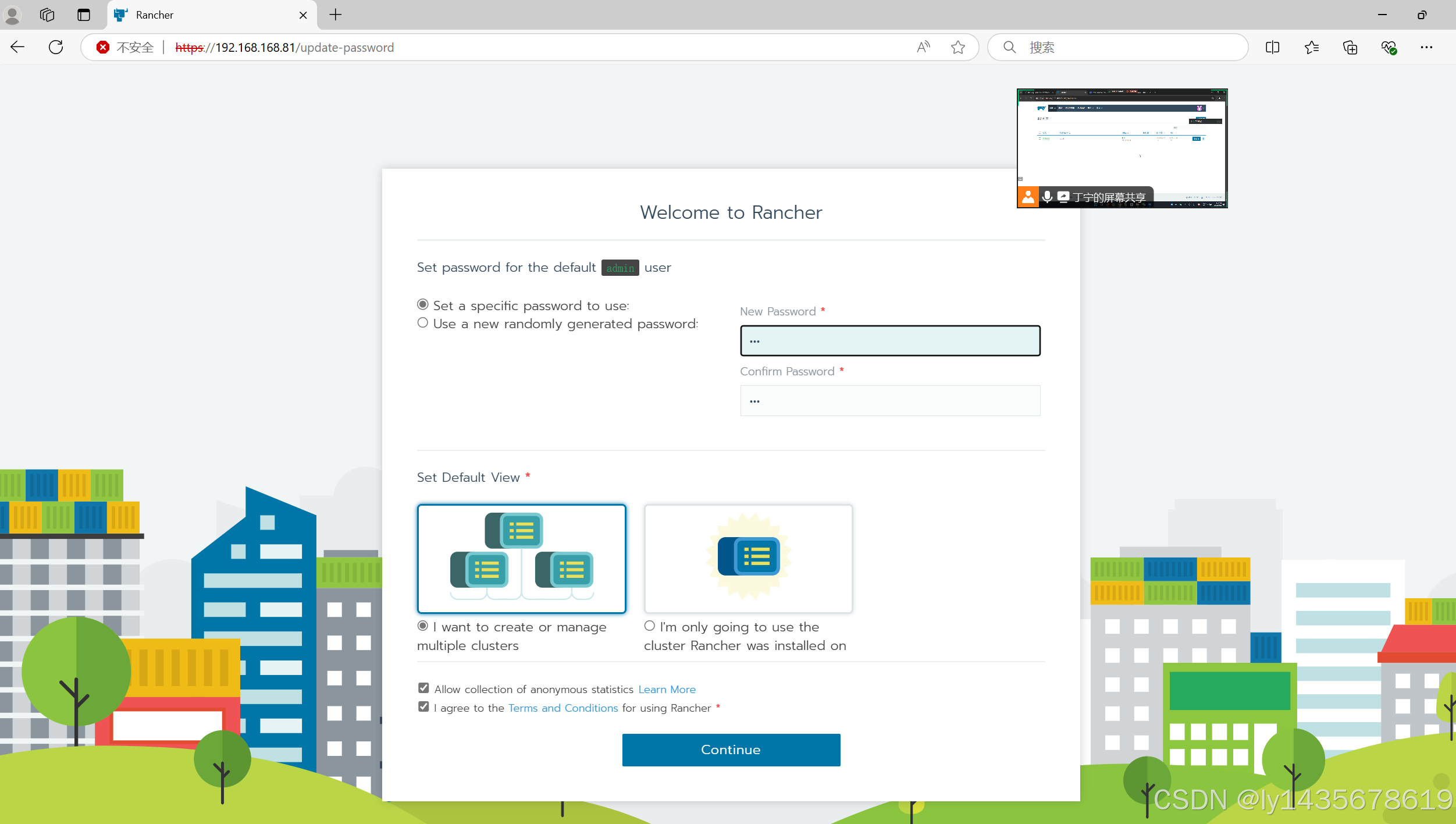
Task: Open the collections icon
Action: [1350, 47]
